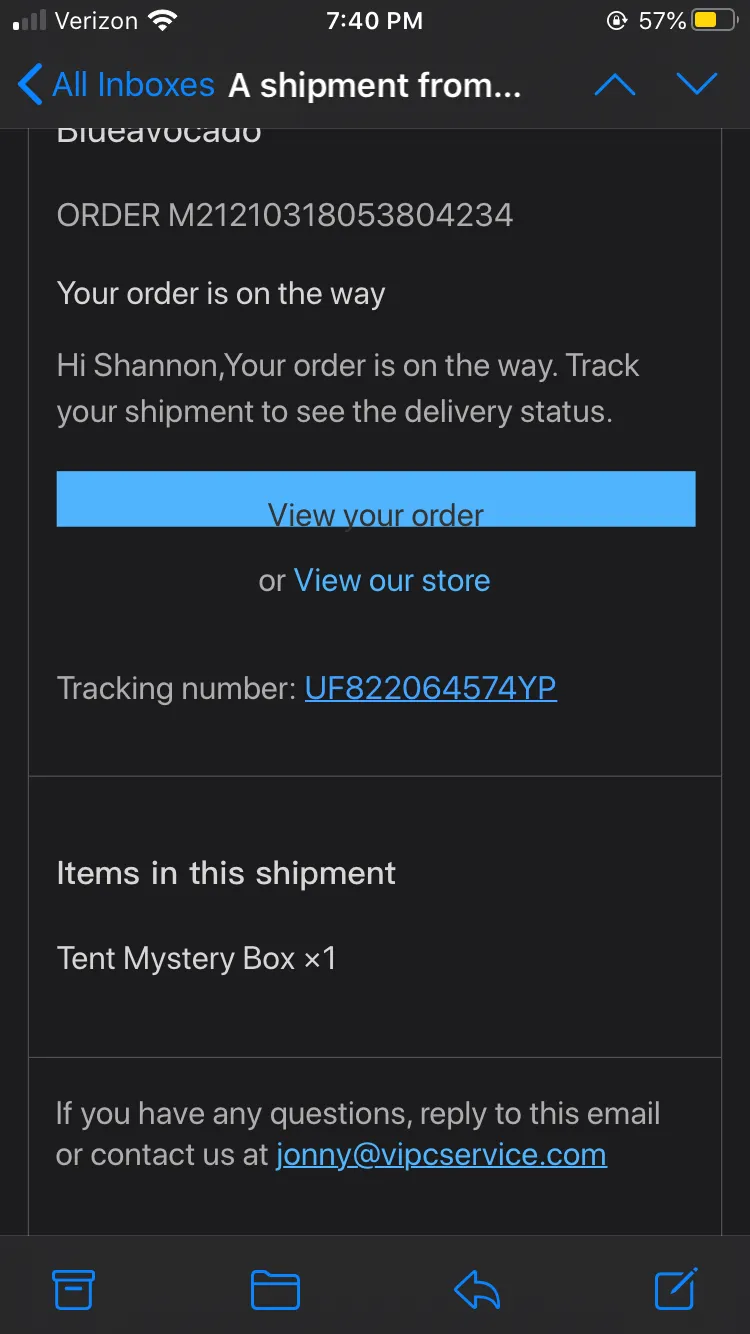
Task: Tap the 7:40 PM status bar clock
Action: (375, 21)
